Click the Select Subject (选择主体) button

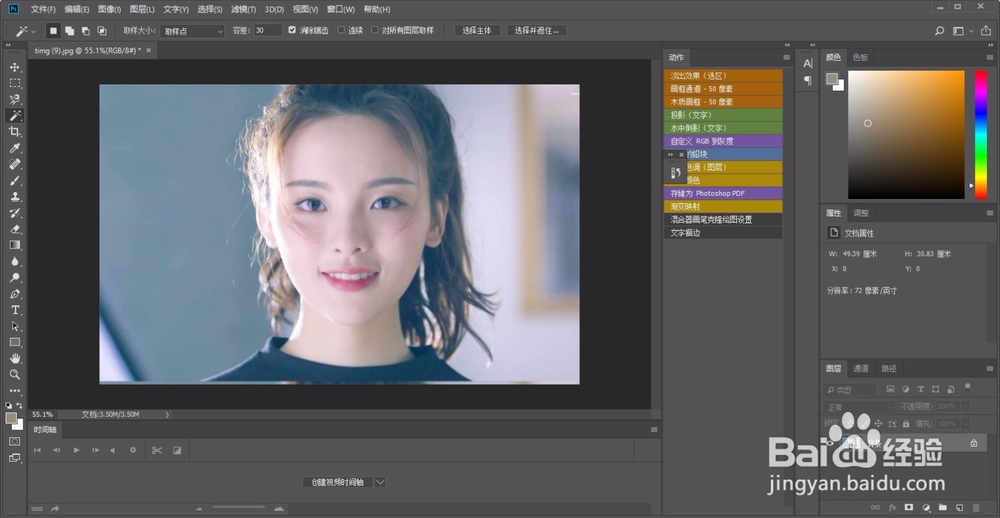point(477,31)
